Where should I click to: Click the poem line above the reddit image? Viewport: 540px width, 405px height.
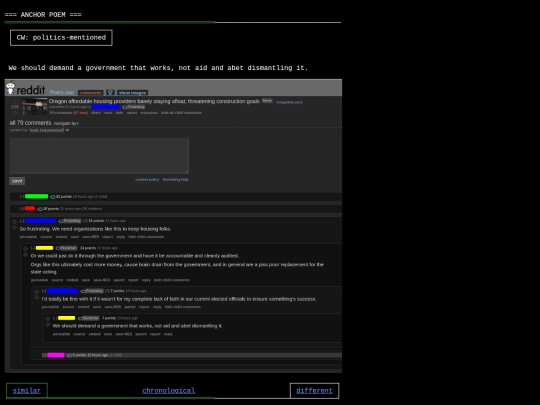pos(158,68)
